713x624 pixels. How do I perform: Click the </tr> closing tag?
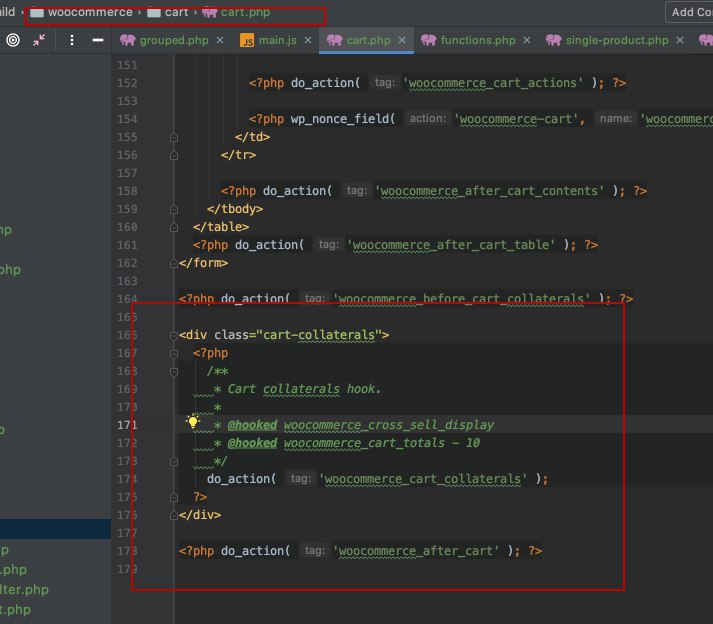(x=238, y=155)
